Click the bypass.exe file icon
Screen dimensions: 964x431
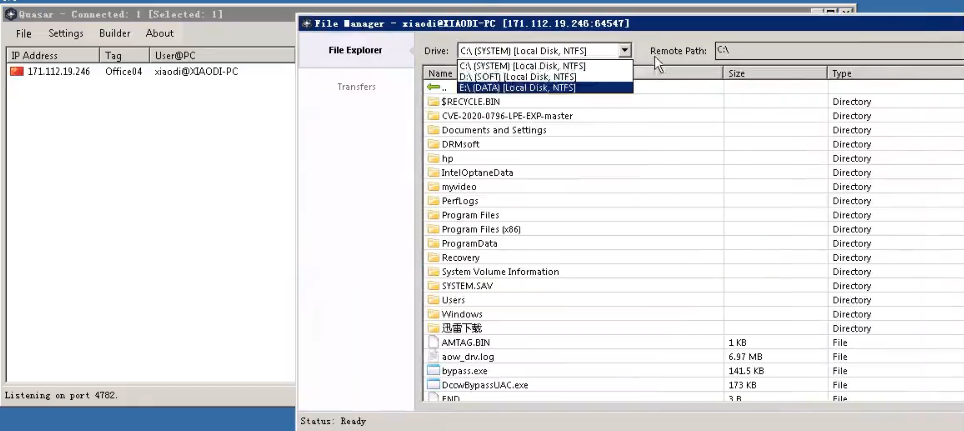433,370
